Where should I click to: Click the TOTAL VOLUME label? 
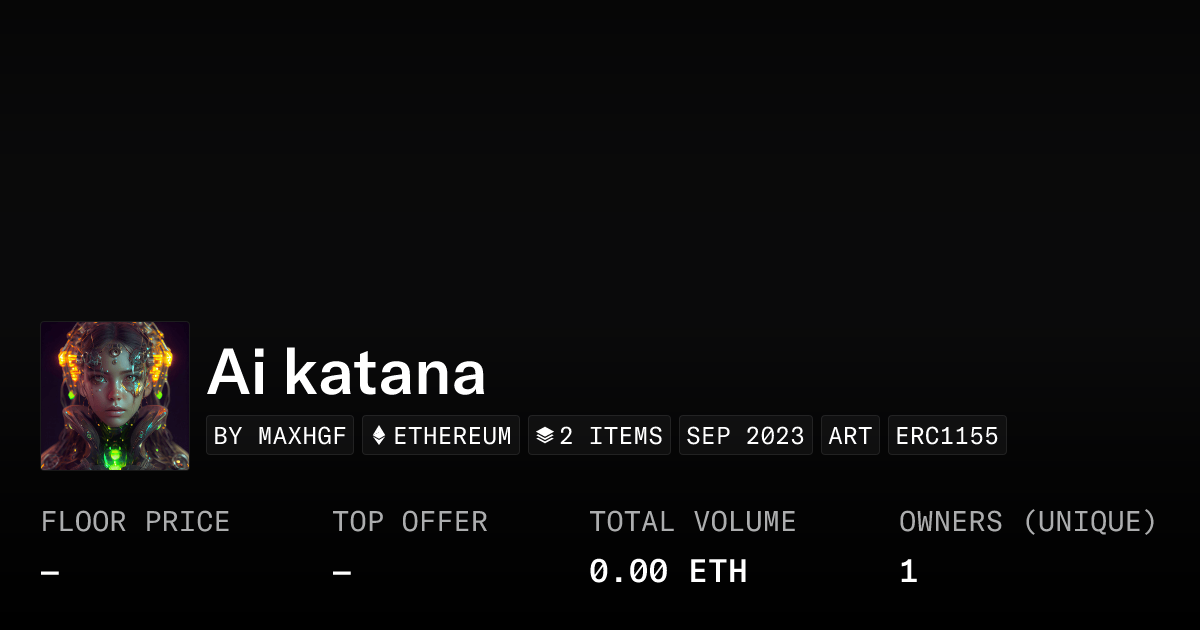[x=692, y=522]
